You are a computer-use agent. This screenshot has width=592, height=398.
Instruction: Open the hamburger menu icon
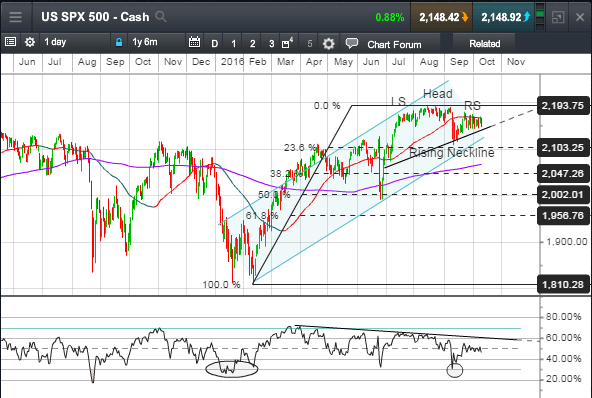(15, 17)
